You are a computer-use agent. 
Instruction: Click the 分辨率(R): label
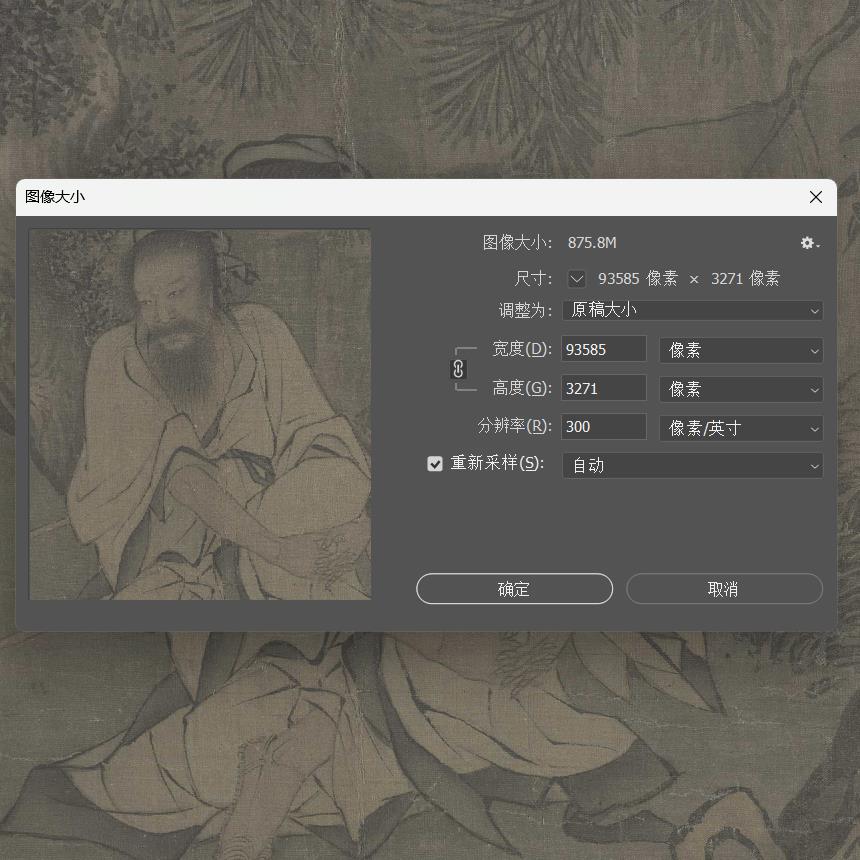514,426
